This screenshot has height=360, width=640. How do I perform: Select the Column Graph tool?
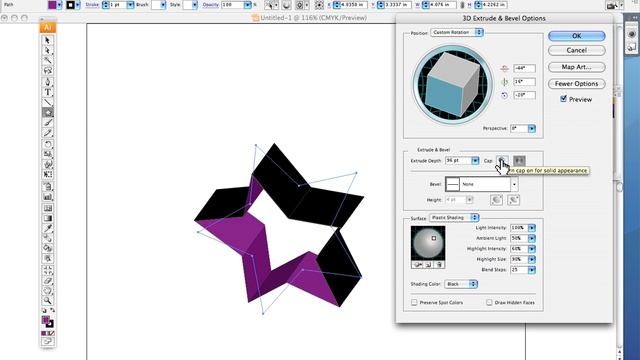point(47,197)
